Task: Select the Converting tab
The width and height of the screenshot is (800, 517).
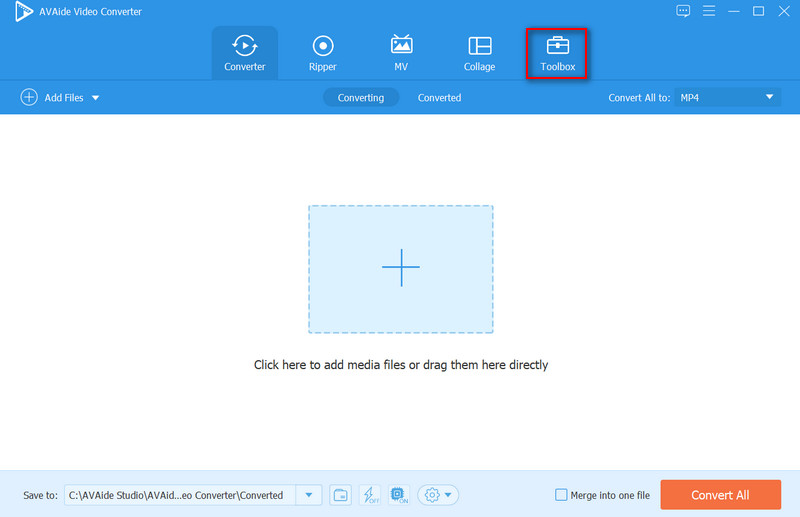Action: [360, 98]
